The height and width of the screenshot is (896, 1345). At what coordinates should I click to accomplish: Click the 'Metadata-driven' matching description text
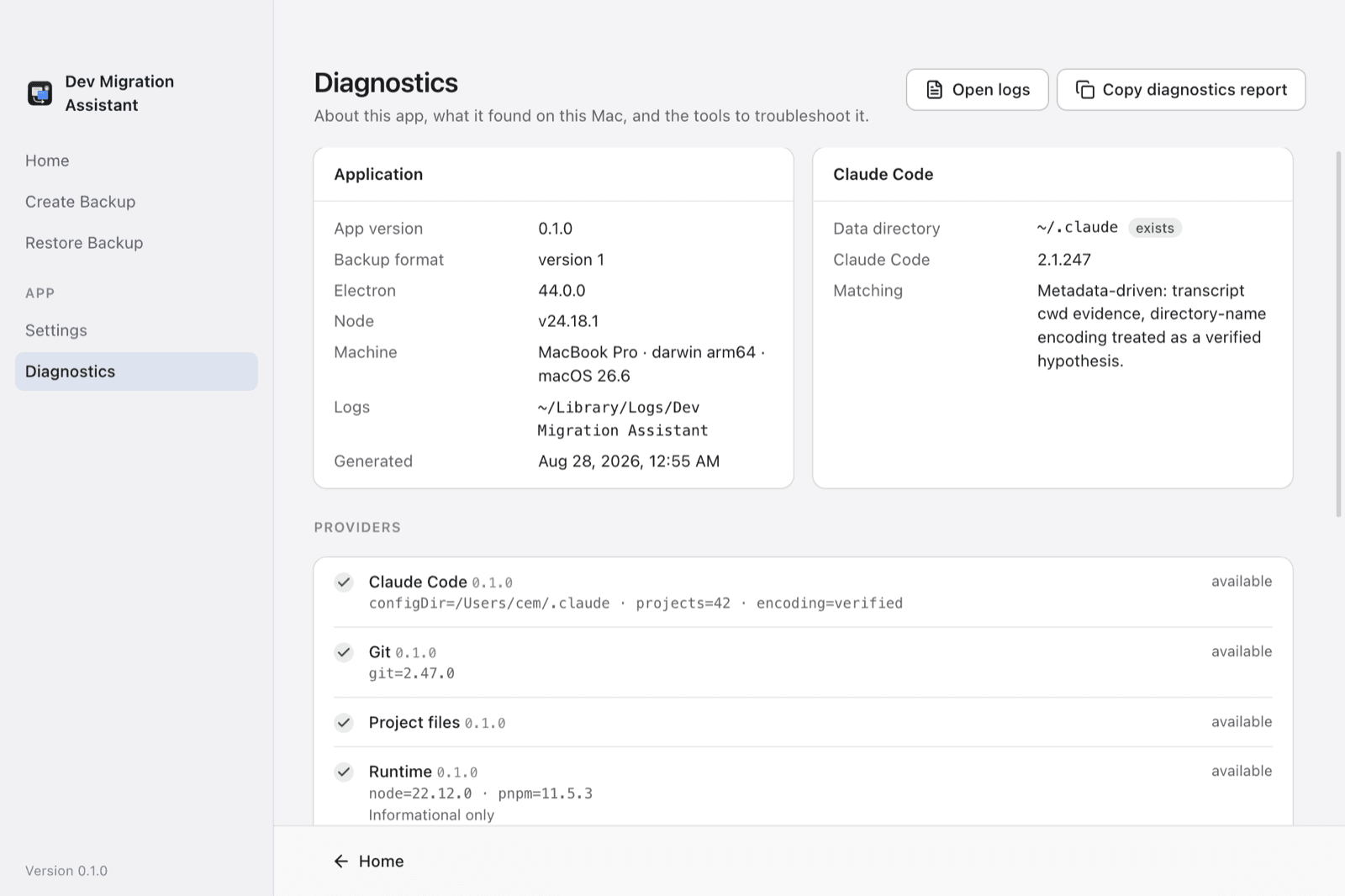pos(1152,326)
